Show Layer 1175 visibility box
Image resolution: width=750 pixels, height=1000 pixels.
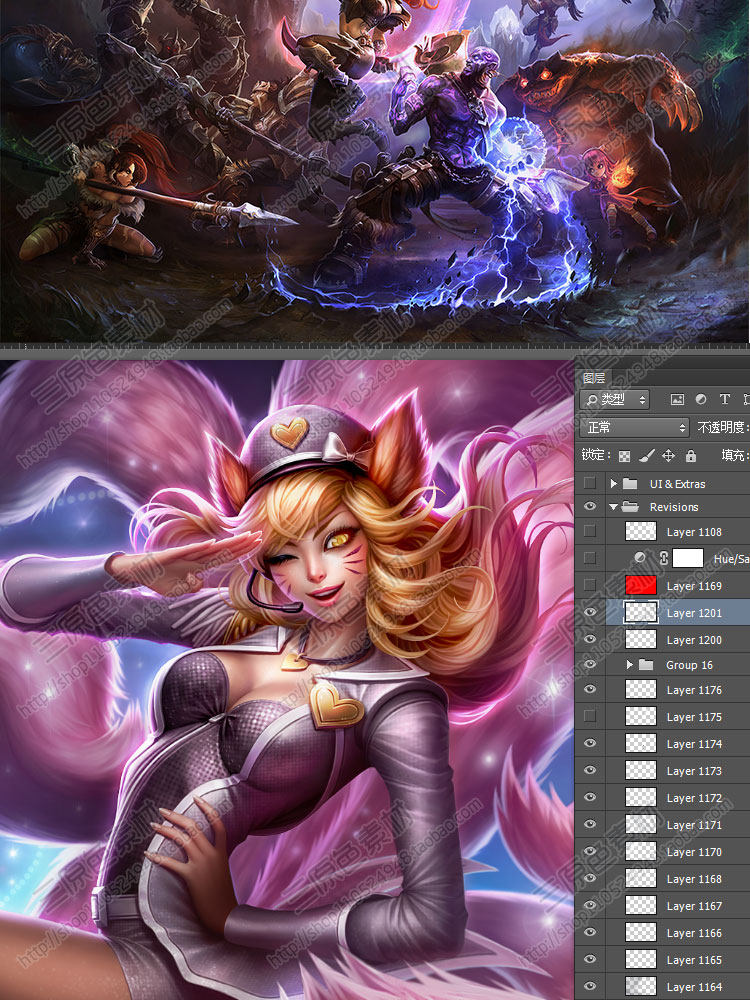click(590, 716)
